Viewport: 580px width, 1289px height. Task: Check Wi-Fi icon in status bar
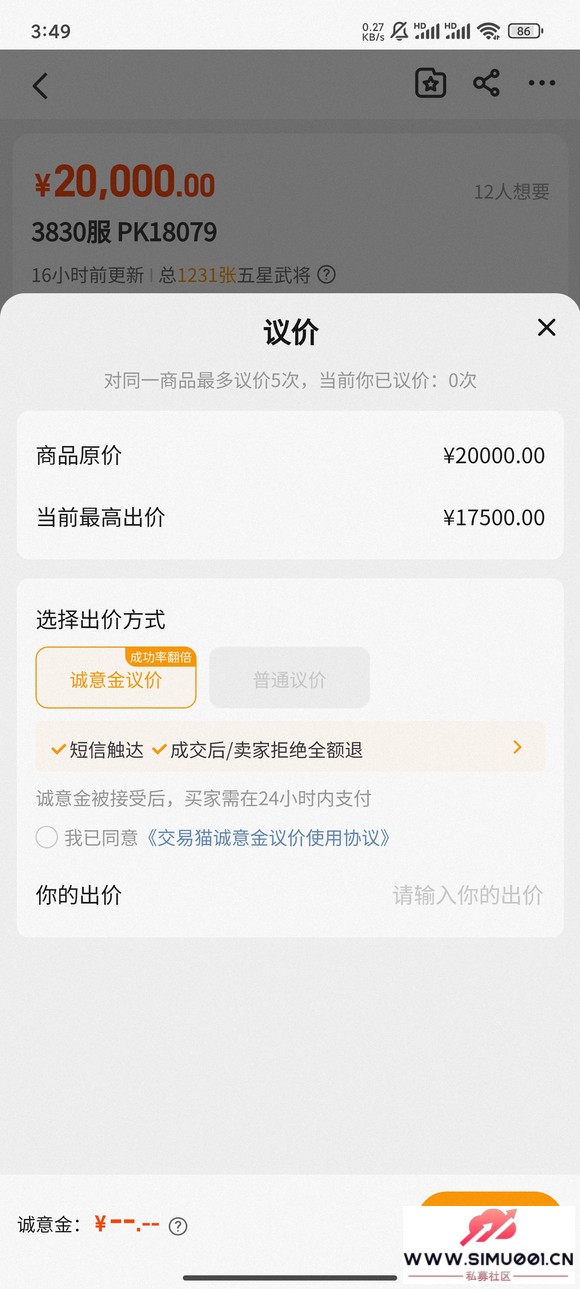click(488, 31)
